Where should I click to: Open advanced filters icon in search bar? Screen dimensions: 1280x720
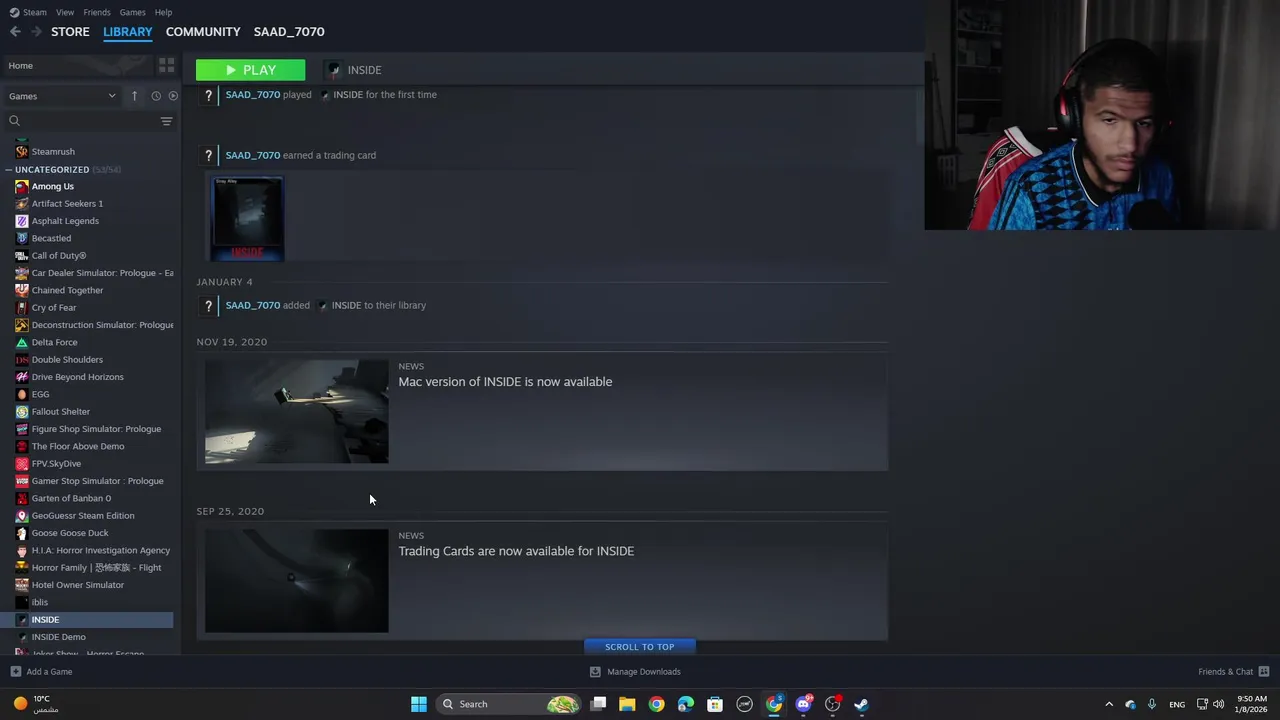pyautogui.click(x=166, y=121)
